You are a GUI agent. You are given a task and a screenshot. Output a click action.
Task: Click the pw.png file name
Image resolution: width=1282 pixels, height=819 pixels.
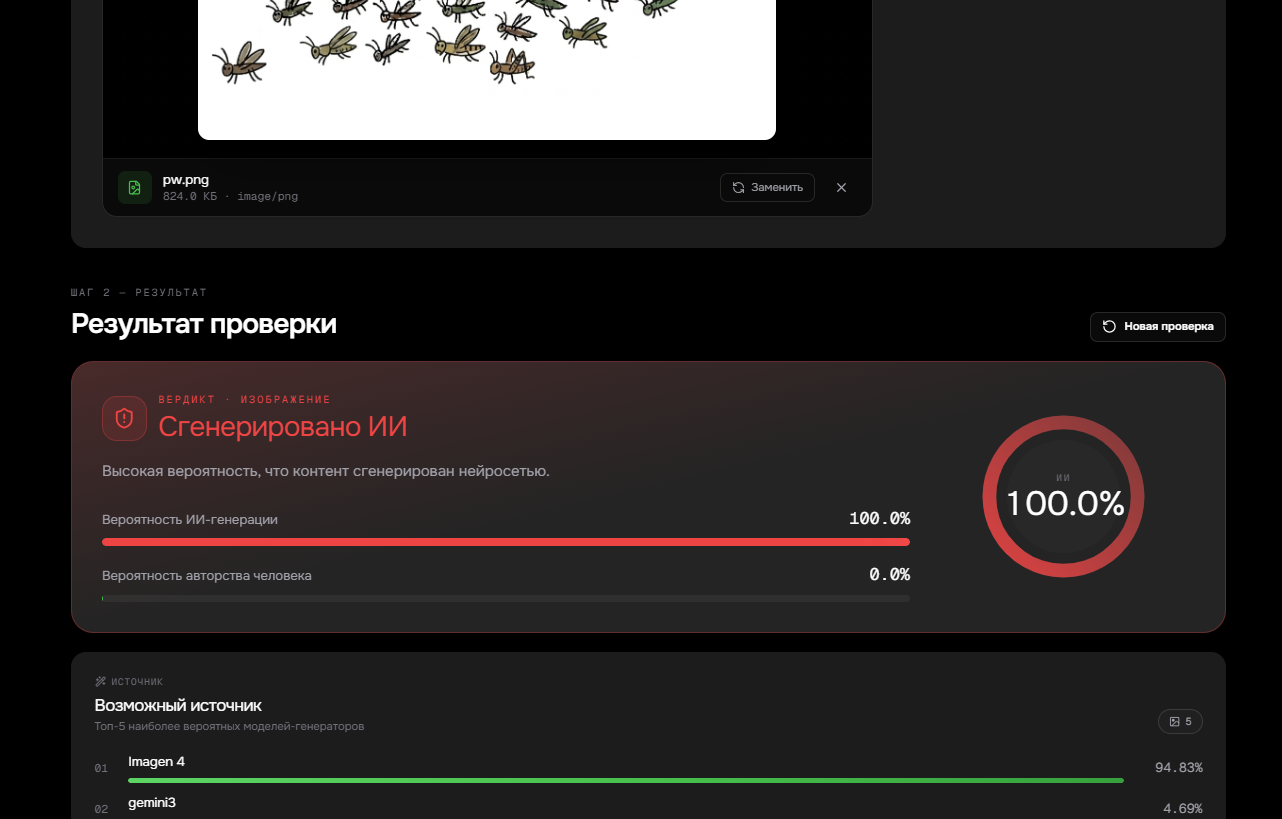coord(186,180)
